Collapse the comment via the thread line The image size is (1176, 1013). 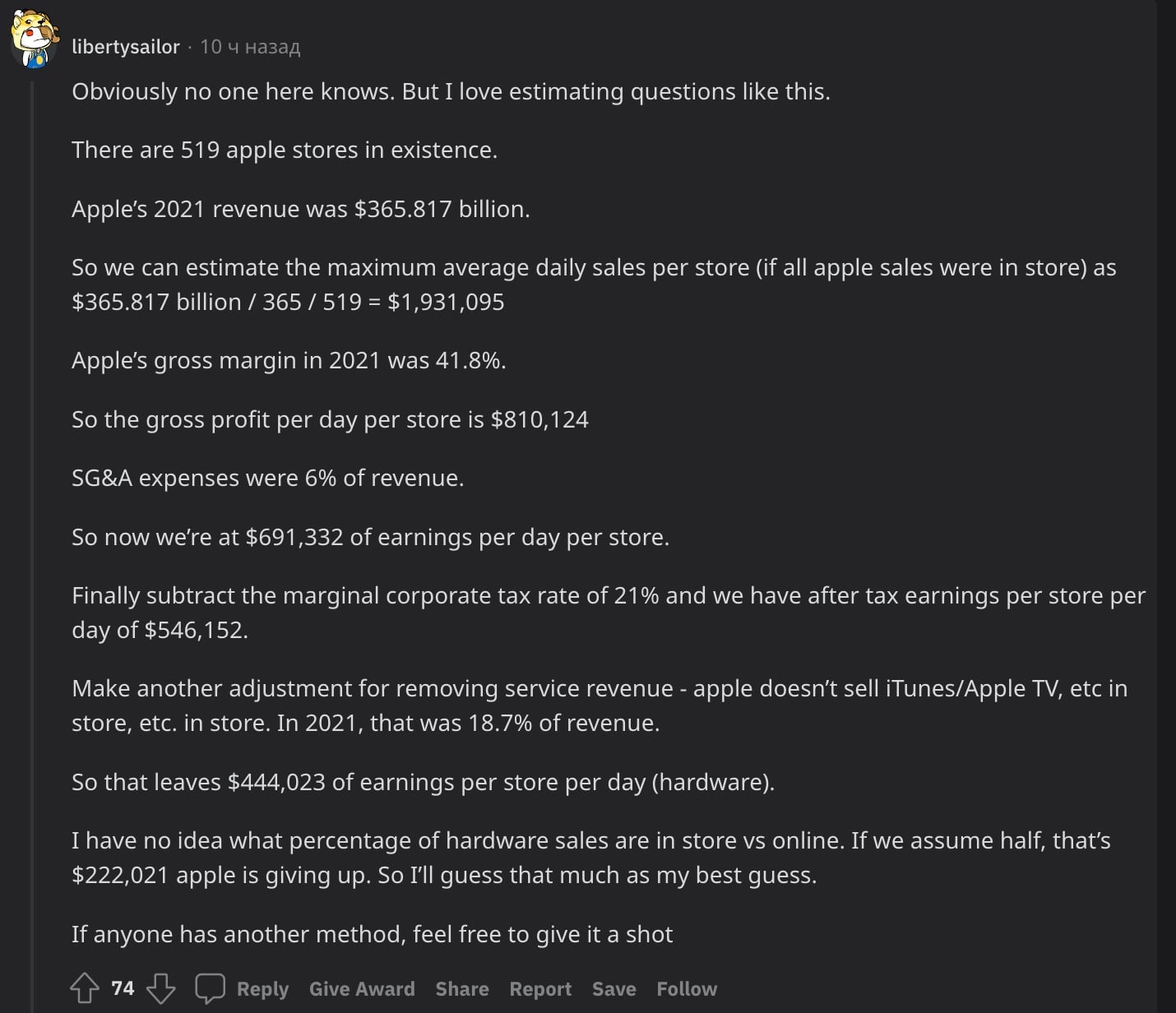(34, 493)
